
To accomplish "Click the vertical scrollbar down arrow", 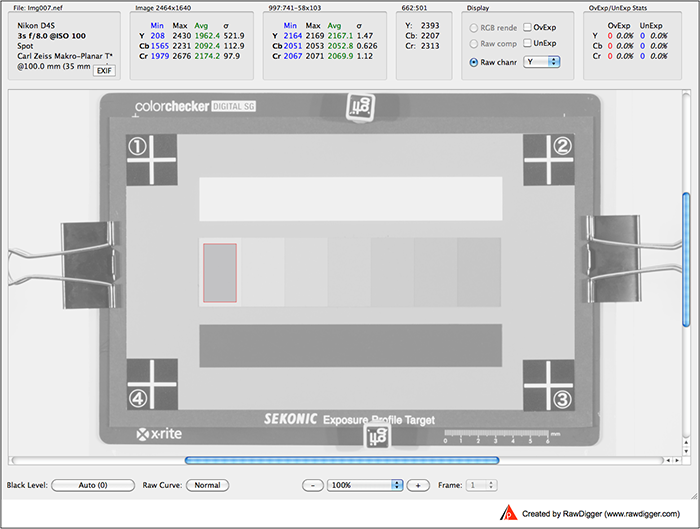I will pos(686,450).
